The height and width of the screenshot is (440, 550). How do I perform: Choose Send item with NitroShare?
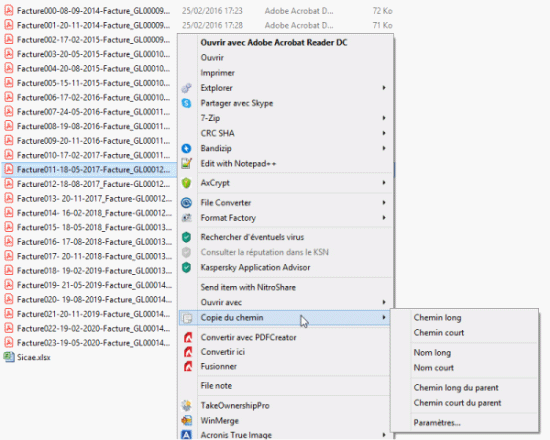[x=248, y=287]
